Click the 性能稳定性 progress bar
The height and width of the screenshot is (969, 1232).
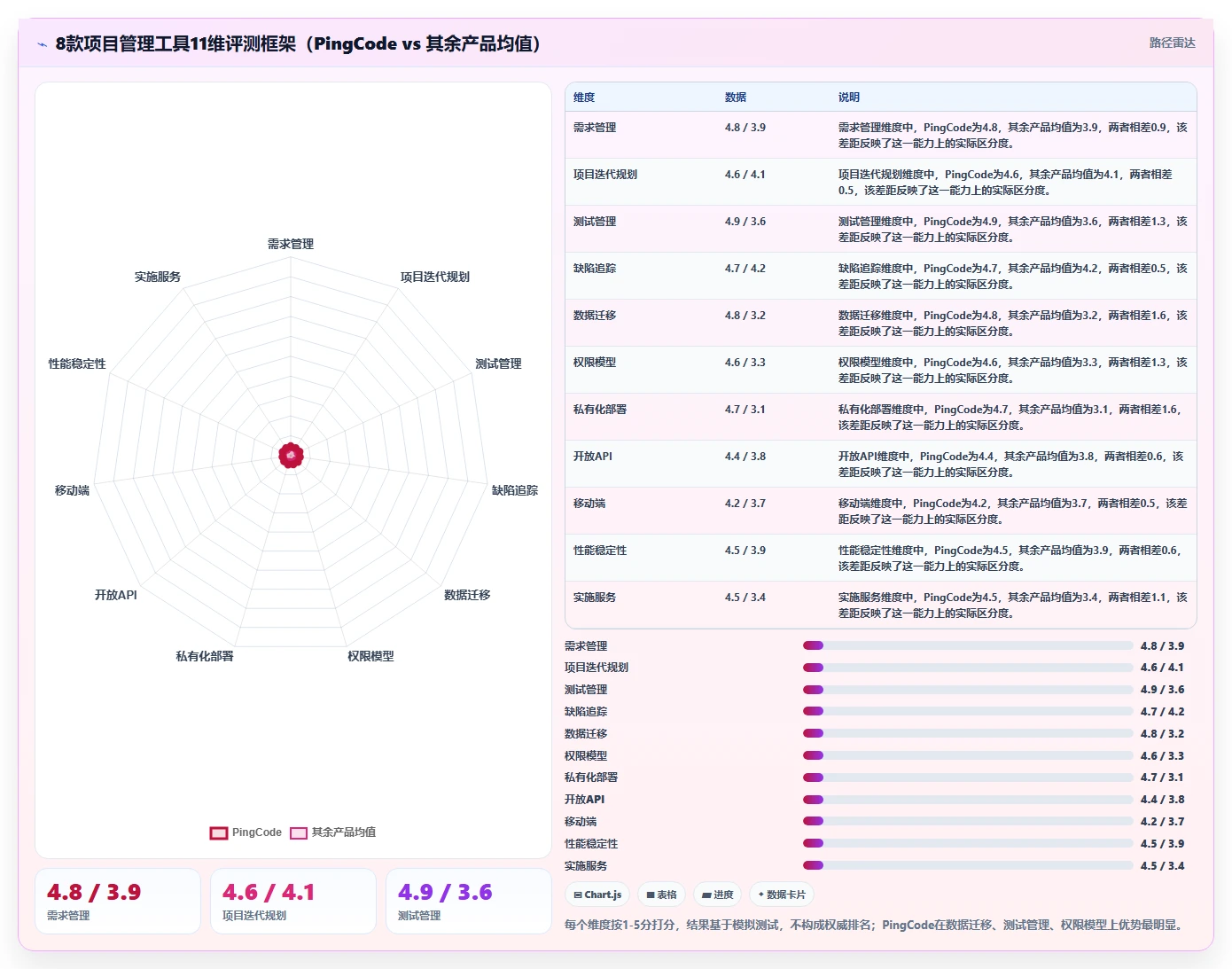pyautogui.click(x=968, y=843)
